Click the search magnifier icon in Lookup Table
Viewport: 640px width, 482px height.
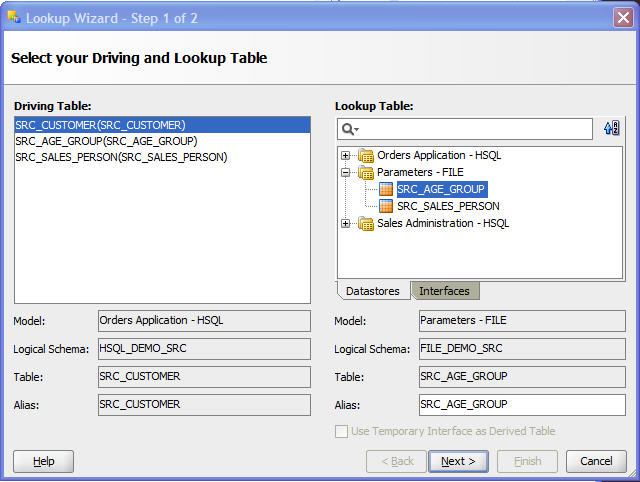coord(350,129)
